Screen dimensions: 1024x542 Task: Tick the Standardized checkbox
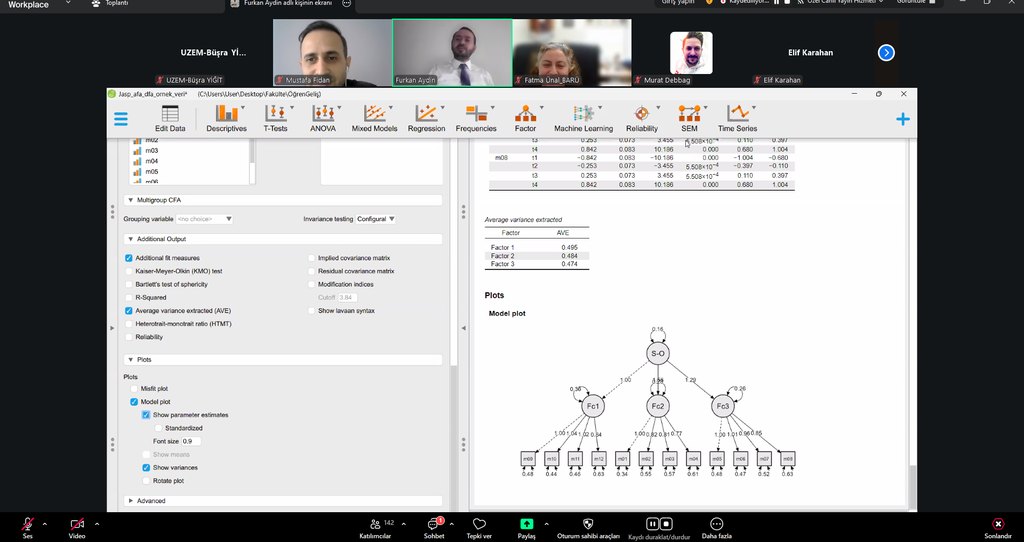158,428
